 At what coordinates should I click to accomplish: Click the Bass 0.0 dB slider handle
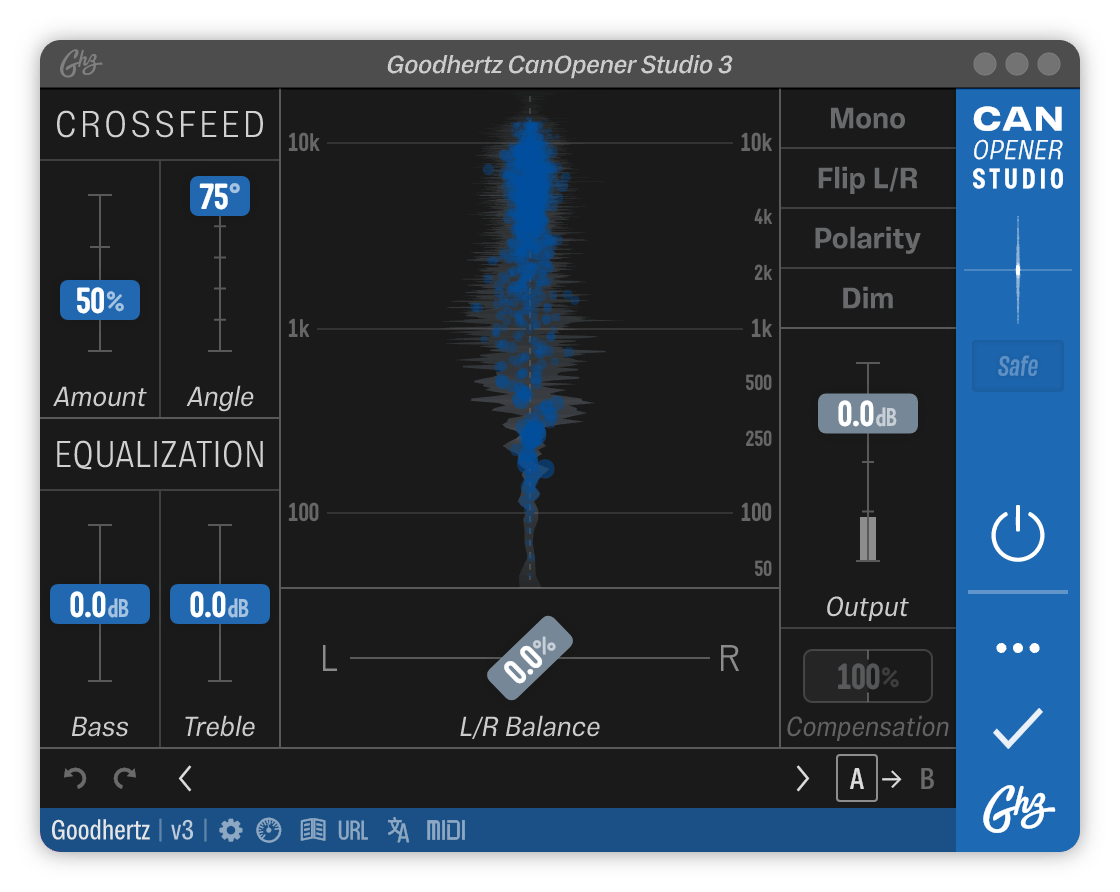pyautogui.click(x=100, y=604)
